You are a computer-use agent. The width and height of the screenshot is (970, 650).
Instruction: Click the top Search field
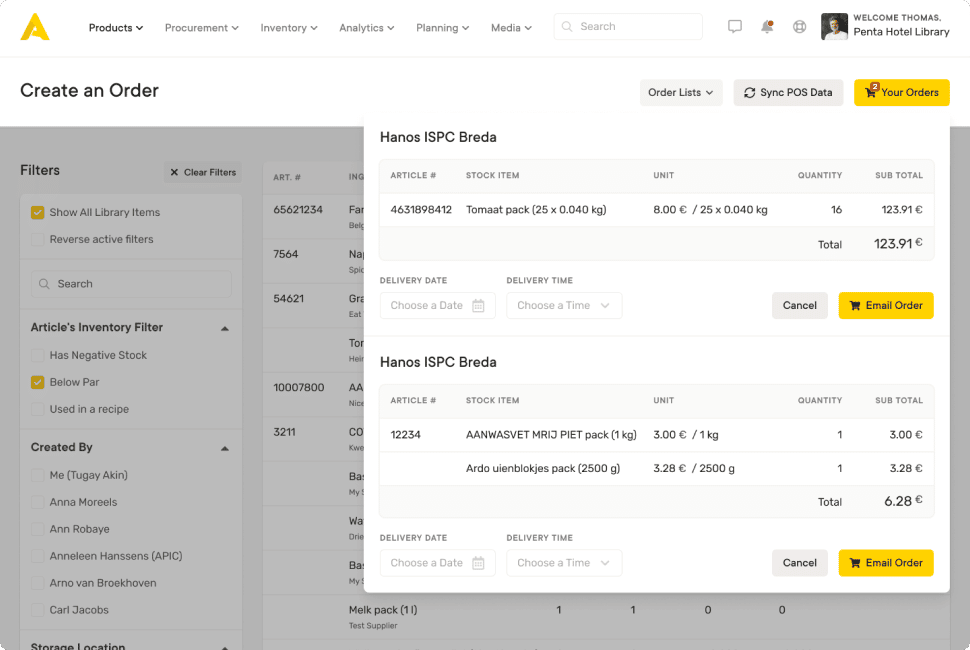(628, 27)
